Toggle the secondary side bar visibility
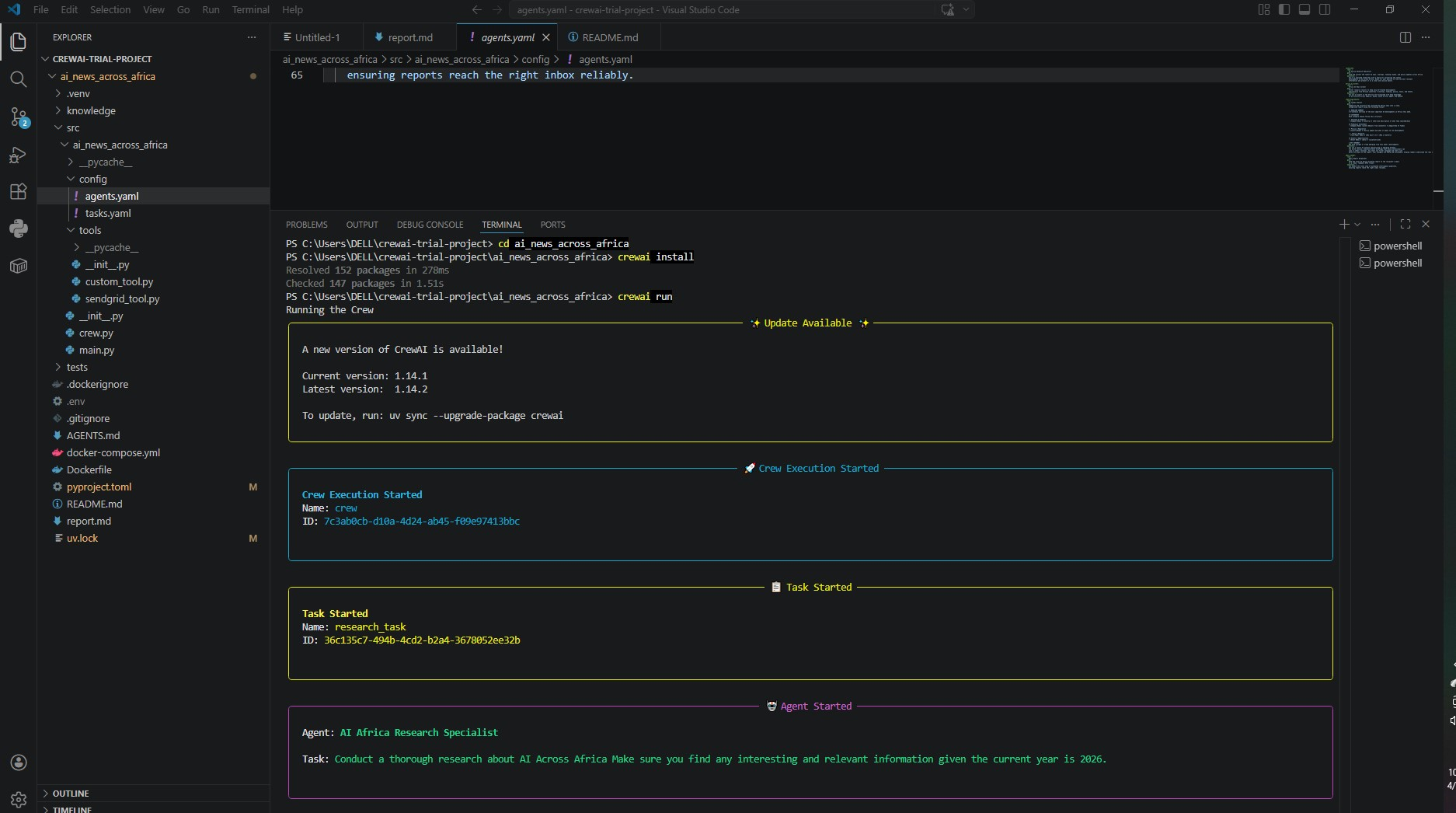This screenshot has width=1456, height=813. [1325, 9]
